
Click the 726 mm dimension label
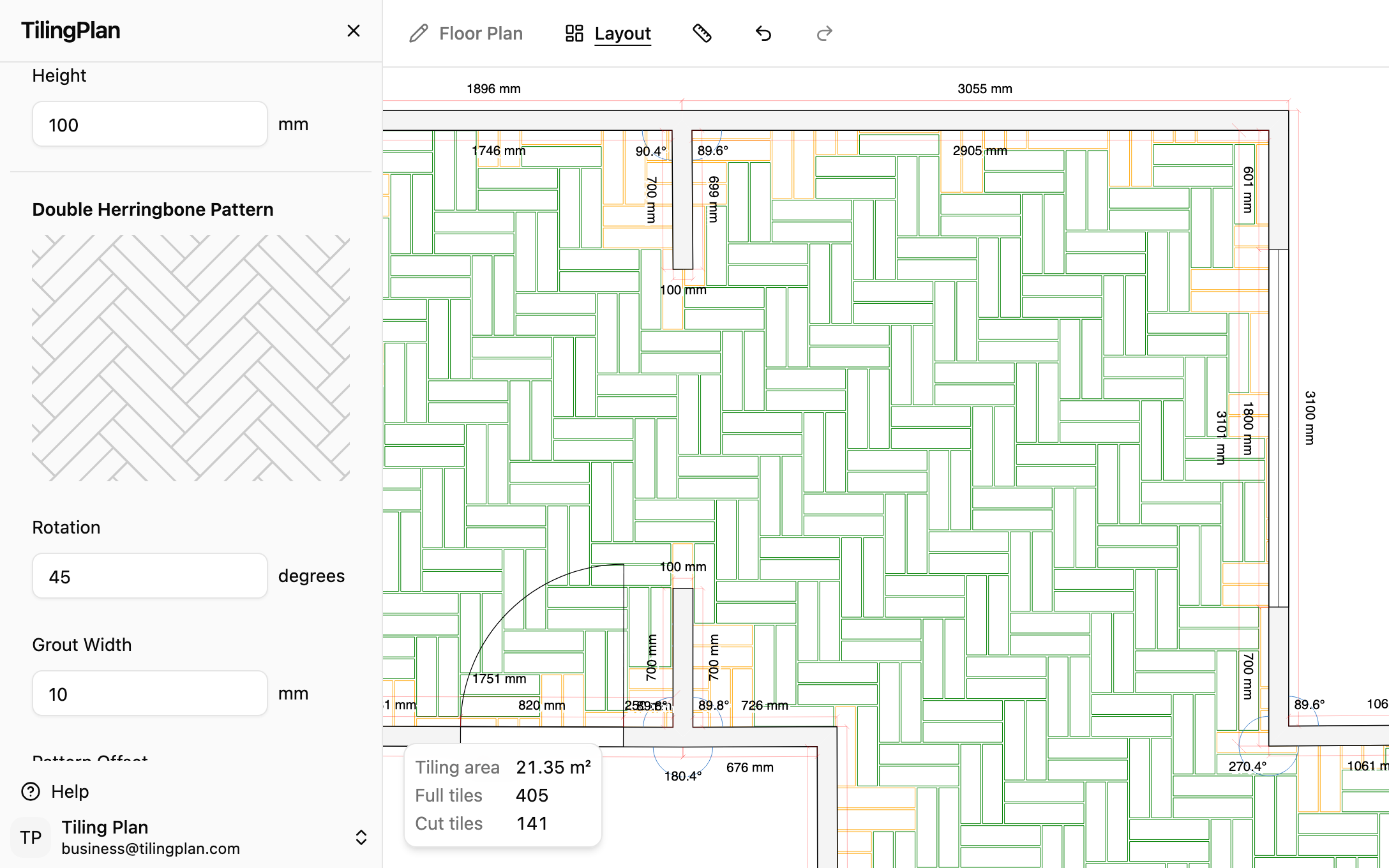tap(765, 705)
